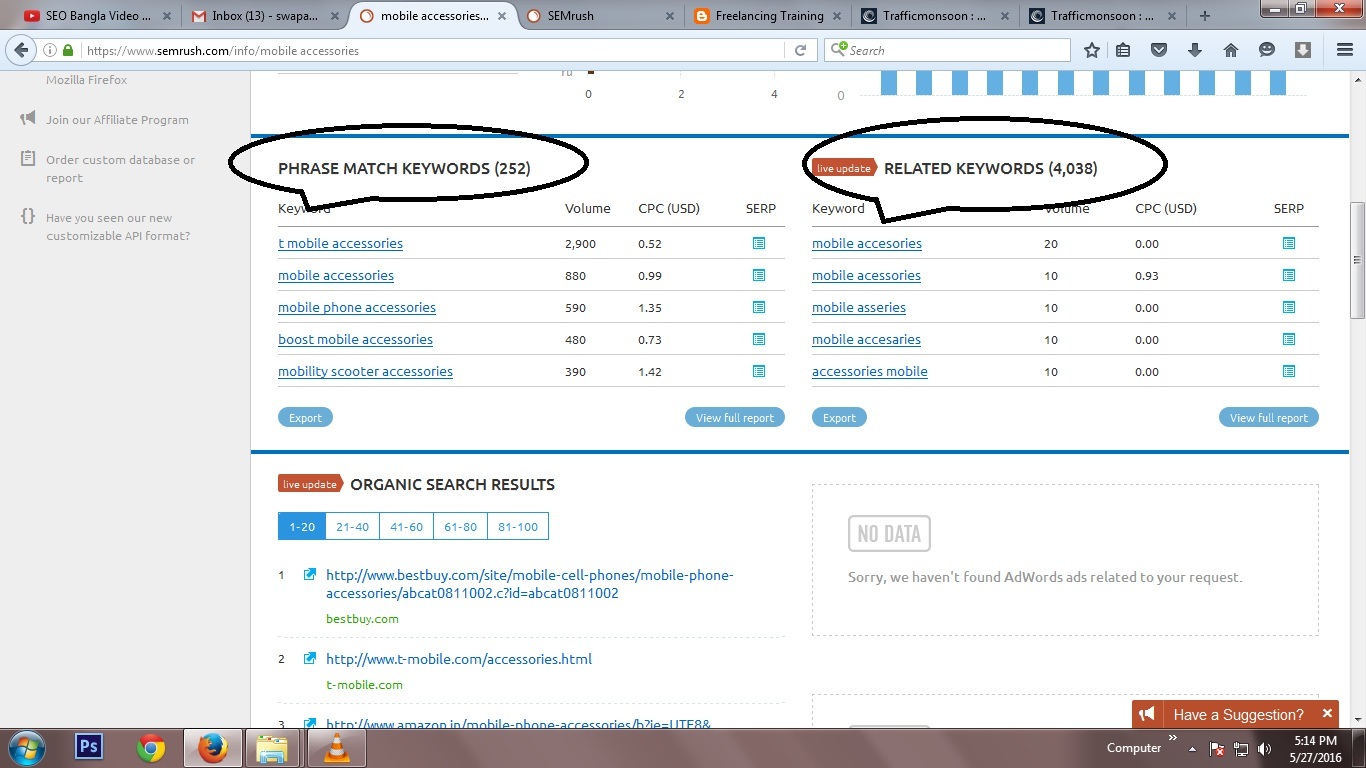
Task: Click the Firefox back arrow button
Action: coord(21,50)
